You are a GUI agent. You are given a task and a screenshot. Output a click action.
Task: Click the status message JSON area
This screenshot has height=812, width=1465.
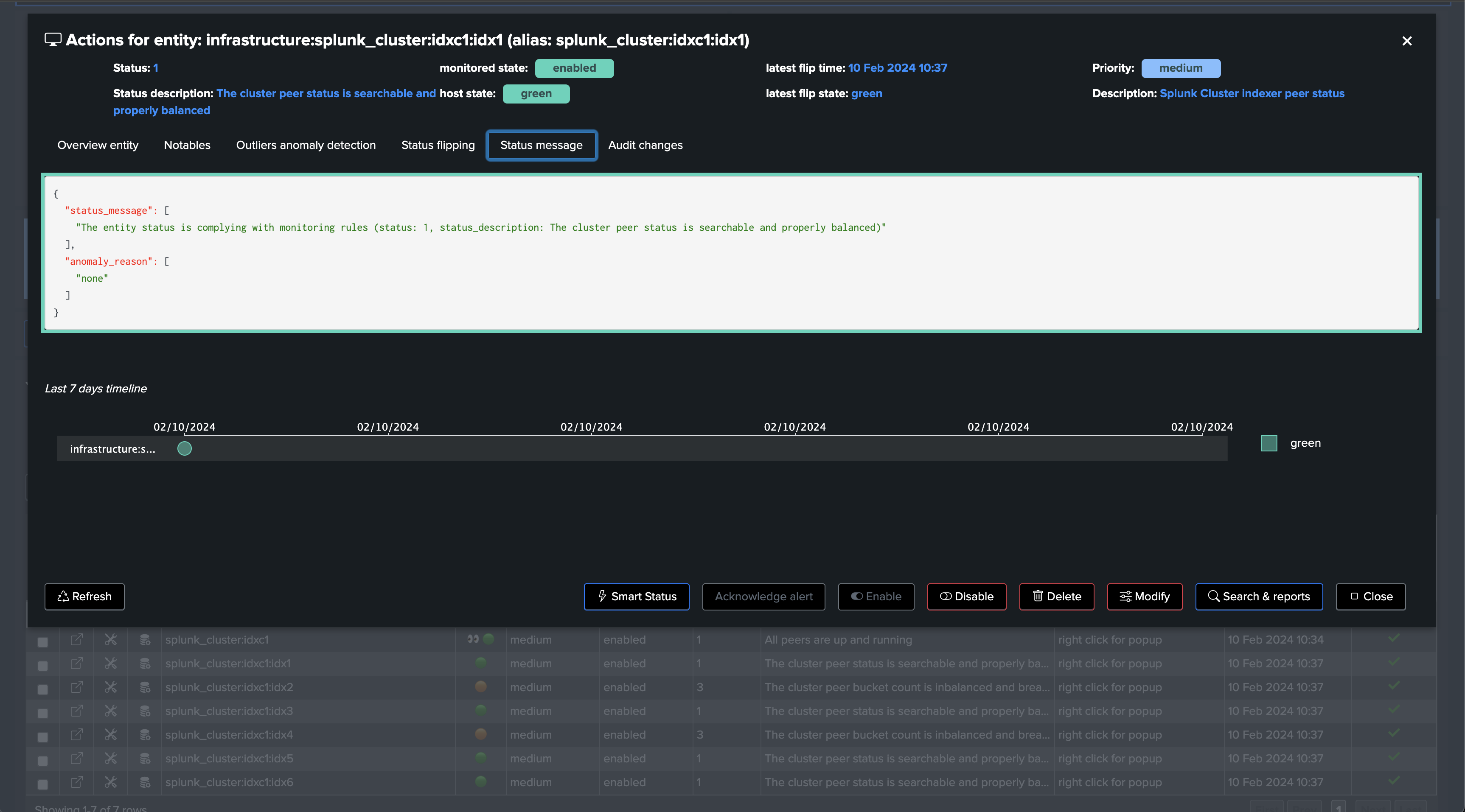click(x=731, y=252)
